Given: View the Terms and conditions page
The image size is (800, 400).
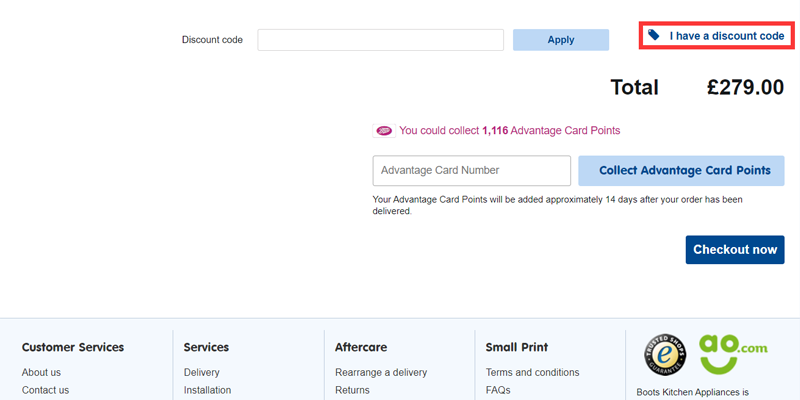Looking at the screenshot, I should coord(532,372).
